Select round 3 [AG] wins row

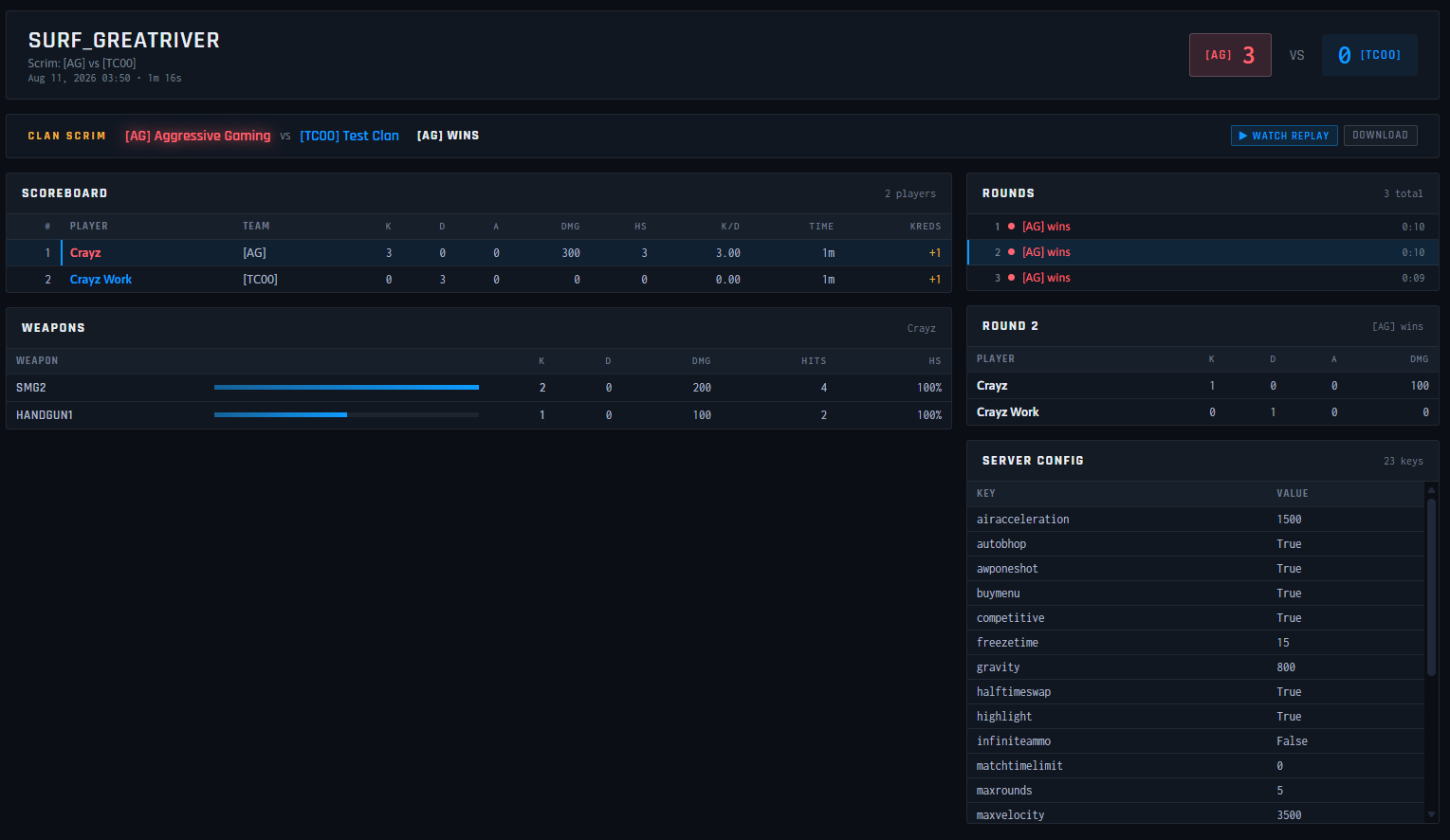(x=1202, y=278)
